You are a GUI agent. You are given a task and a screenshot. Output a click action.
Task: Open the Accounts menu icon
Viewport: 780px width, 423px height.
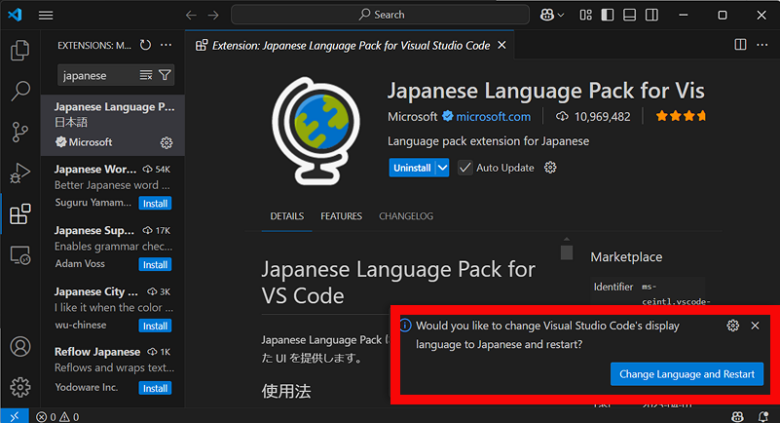pos(20,347)
